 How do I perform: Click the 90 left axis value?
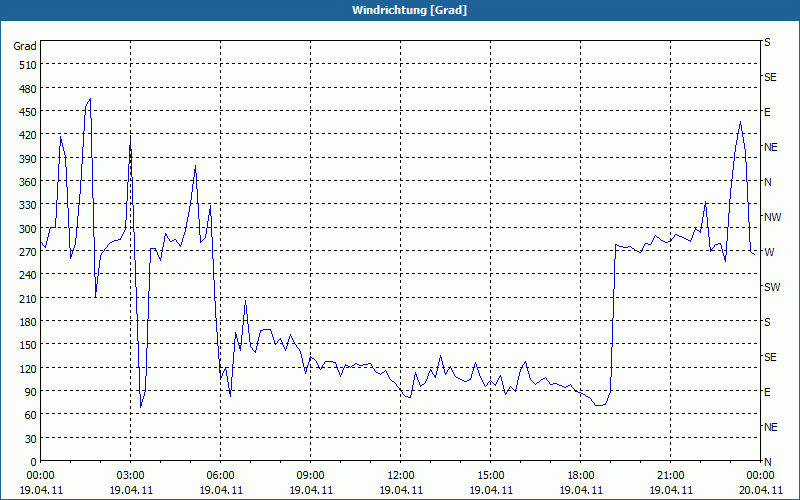click(x=31, y=392)
